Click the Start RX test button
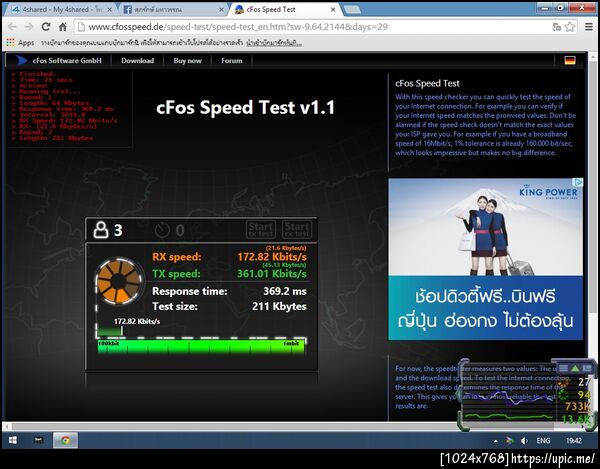Viewport: 600px width, 469px height. click(297, 230)
